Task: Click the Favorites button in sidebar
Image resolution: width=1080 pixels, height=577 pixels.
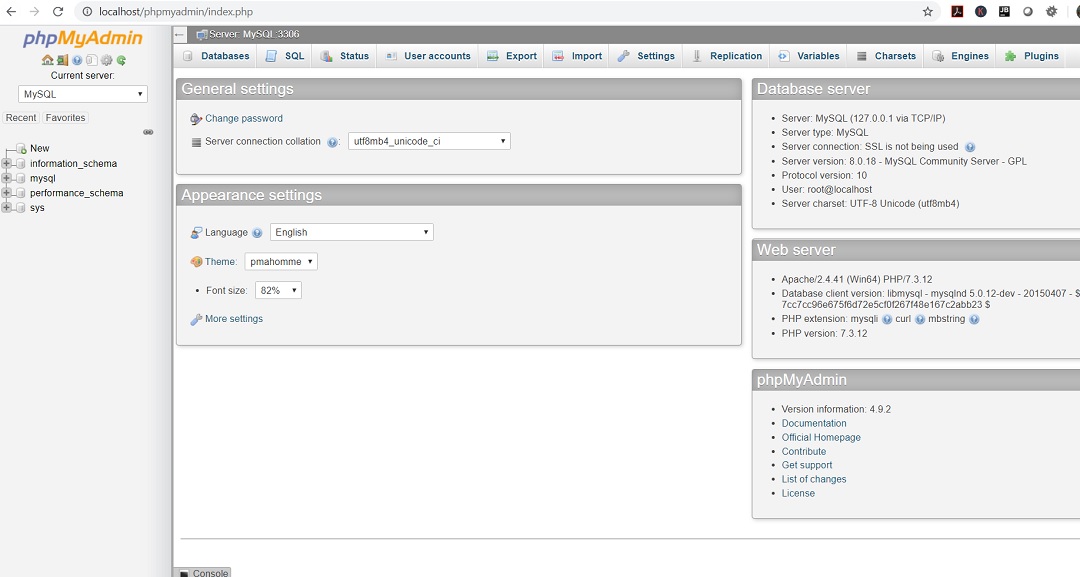Action: [x=65, y=118]
